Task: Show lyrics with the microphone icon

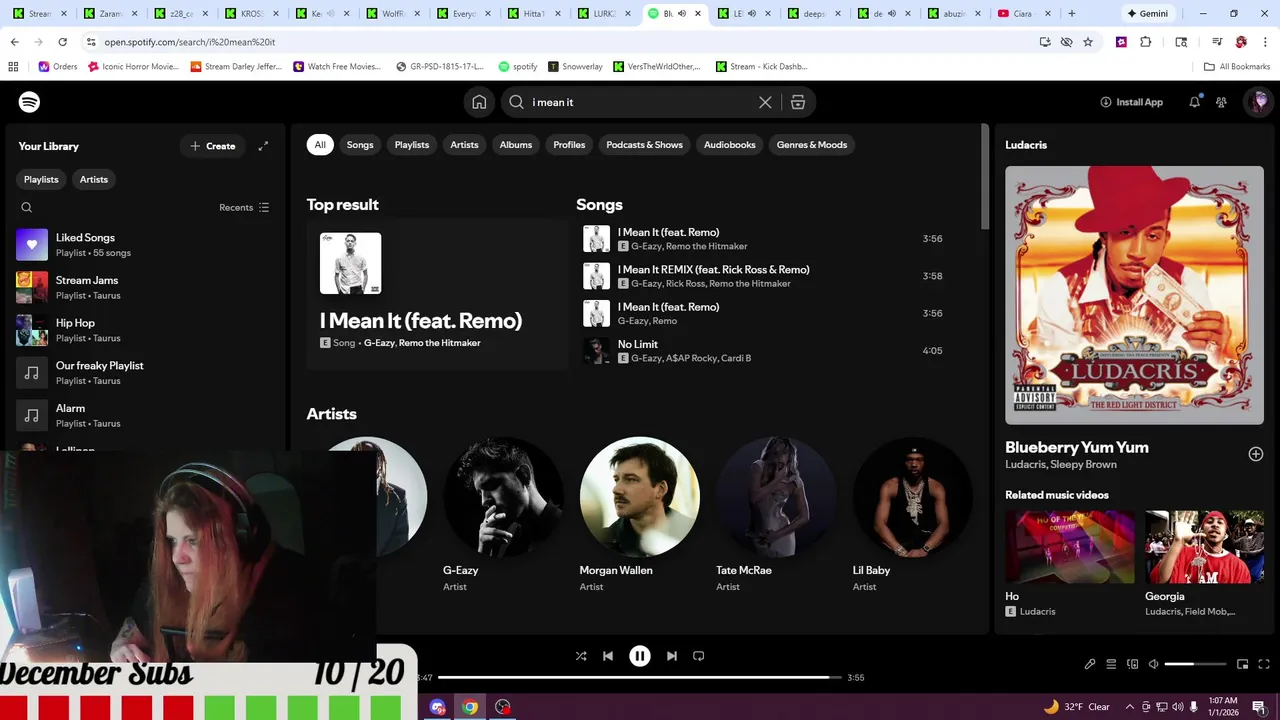Action: tap(1090, 664)
